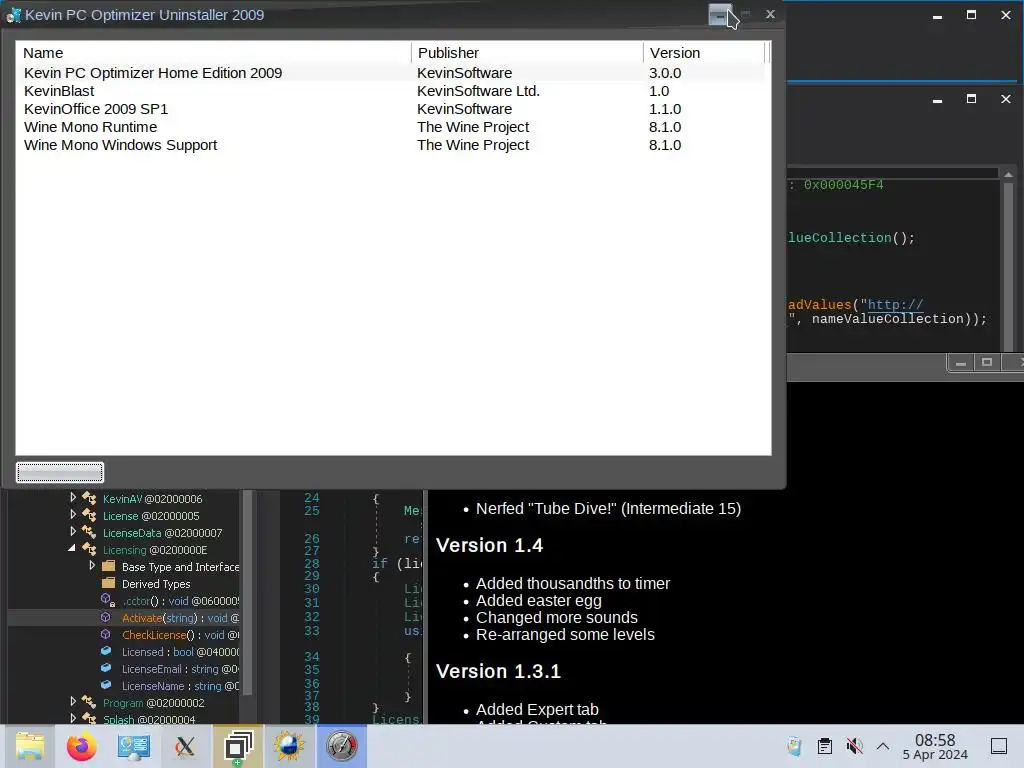Screen dimensions: 1024x768
Task: Sort list by Publisher column header
Action: coord(527,53)
